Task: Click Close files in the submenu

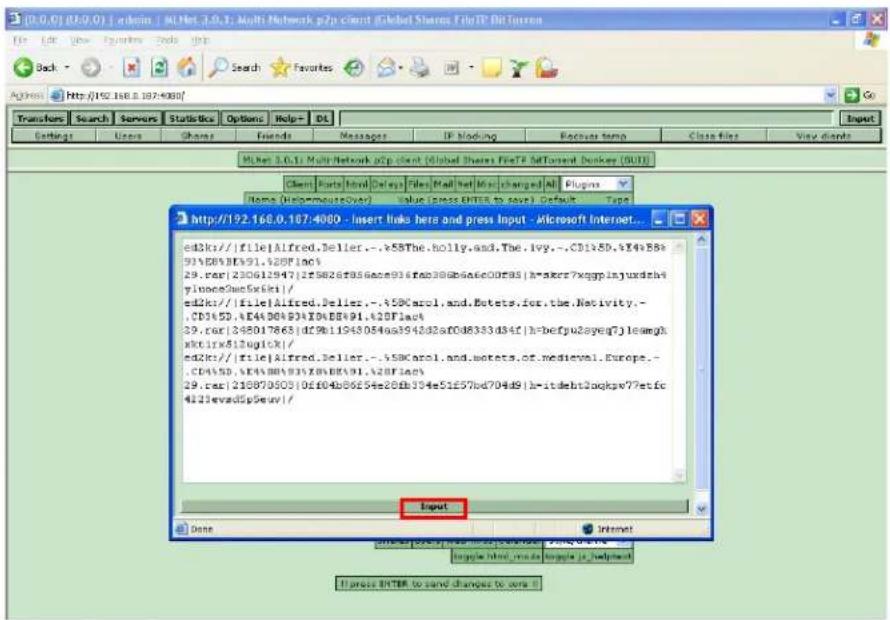Action: (713, 136)
